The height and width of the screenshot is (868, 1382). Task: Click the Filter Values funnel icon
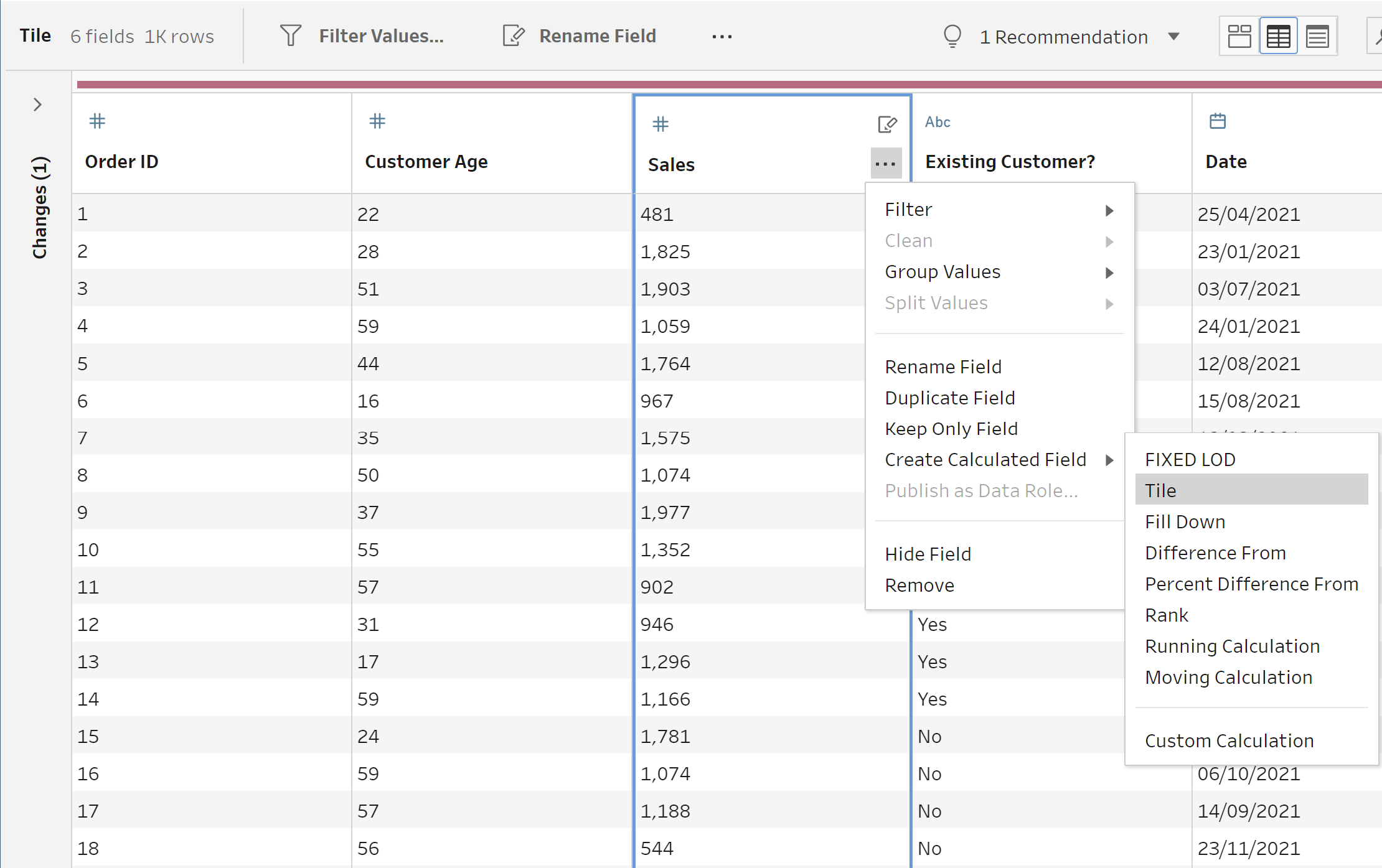[x=290, y=35]
